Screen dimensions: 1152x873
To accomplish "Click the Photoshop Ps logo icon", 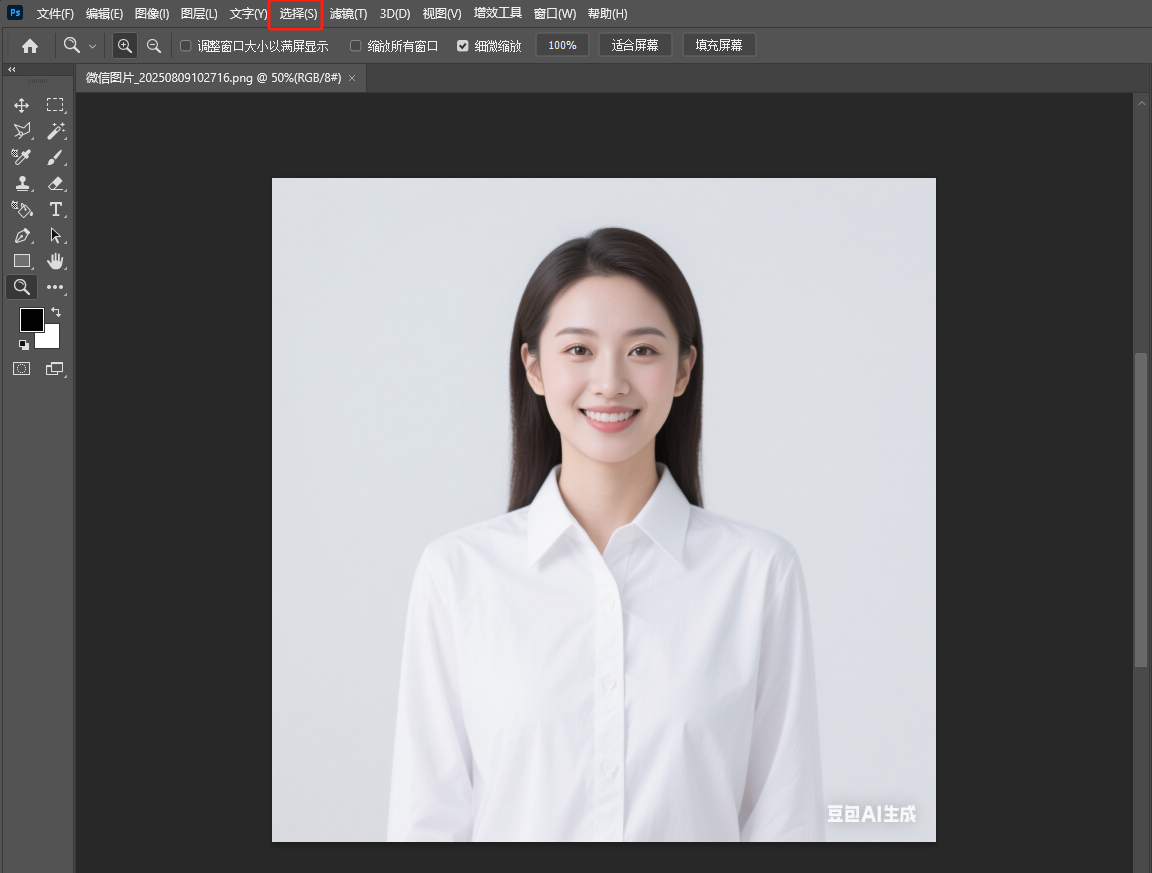I will click(x=15, y=12).
